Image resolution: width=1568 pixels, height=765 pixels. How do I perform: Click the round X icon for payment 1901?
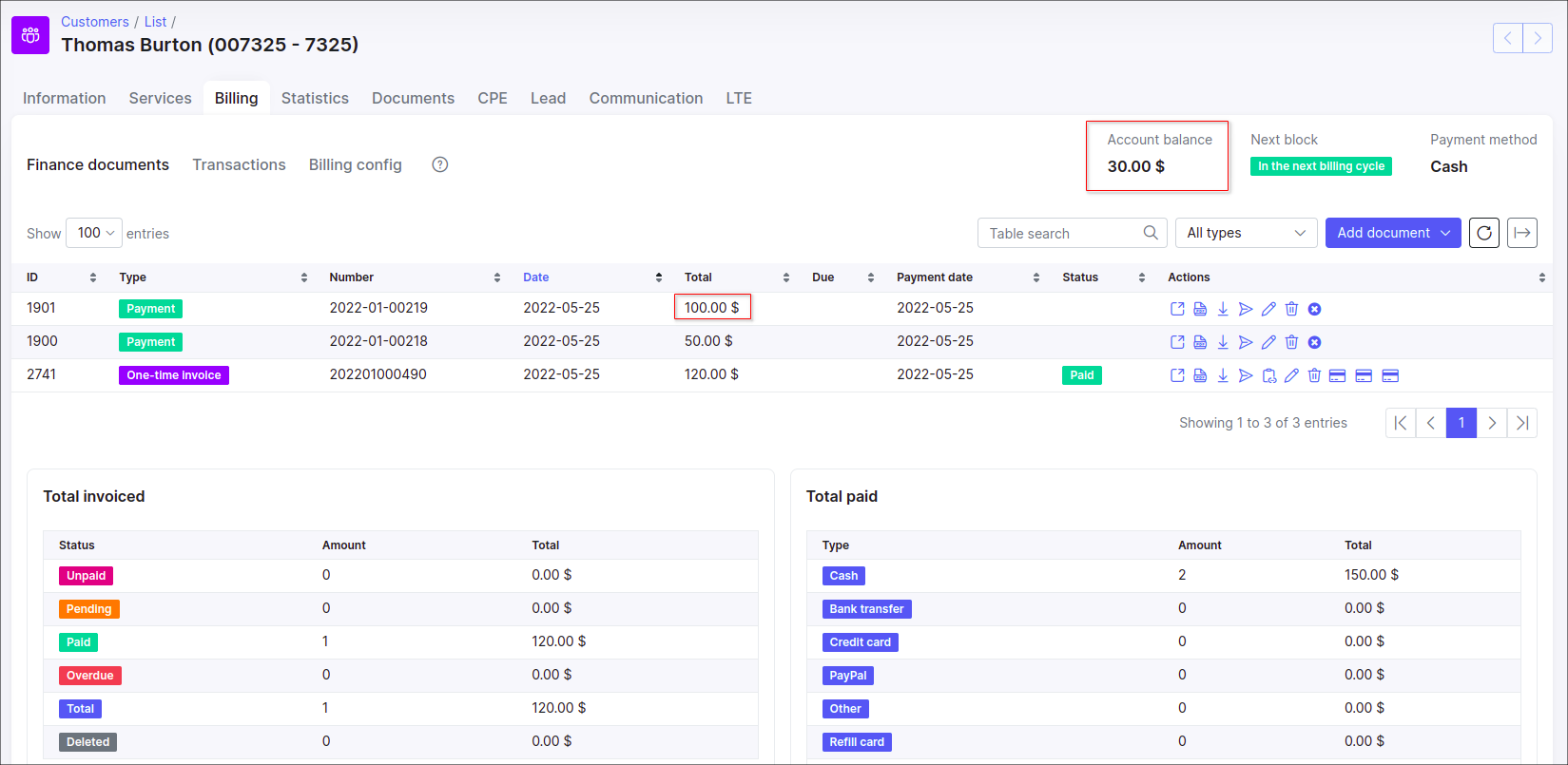click(1314, 309)
